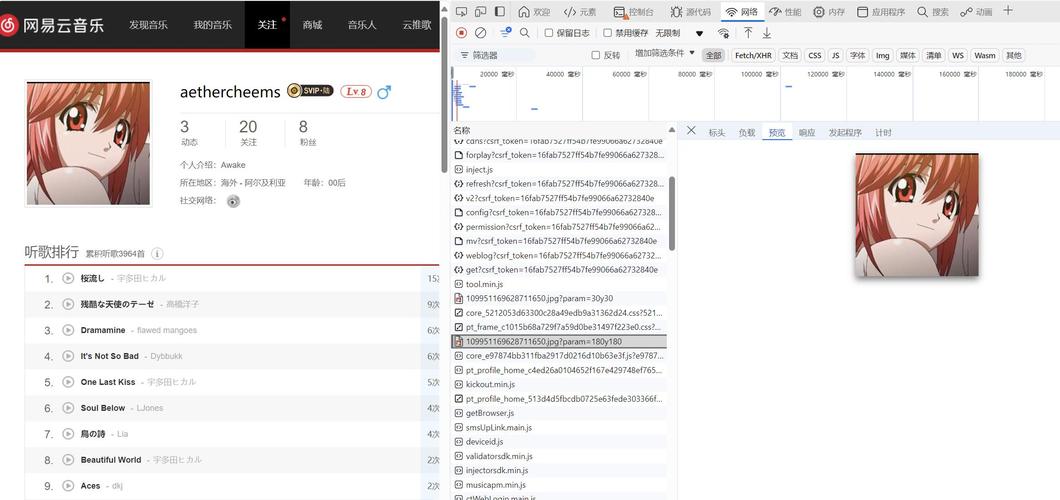
Task: Open network conditions wifi-gear icon
Action: 723,32
